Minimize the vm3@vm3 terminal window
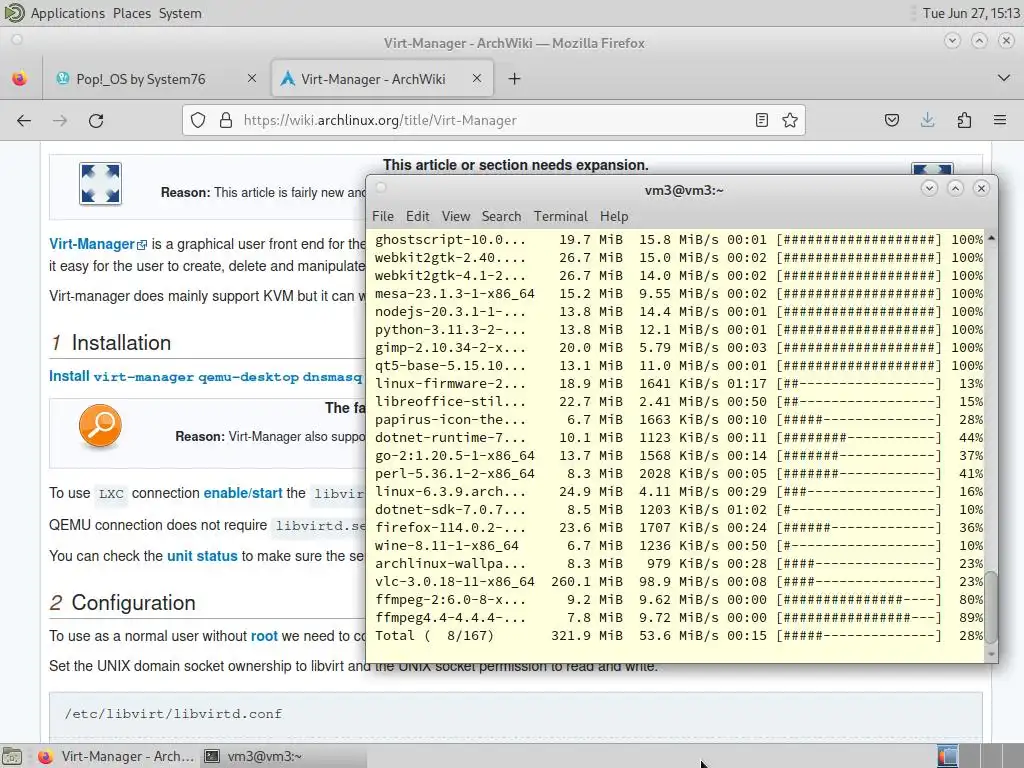The image size is (1024, 768). tap(929, 189)
